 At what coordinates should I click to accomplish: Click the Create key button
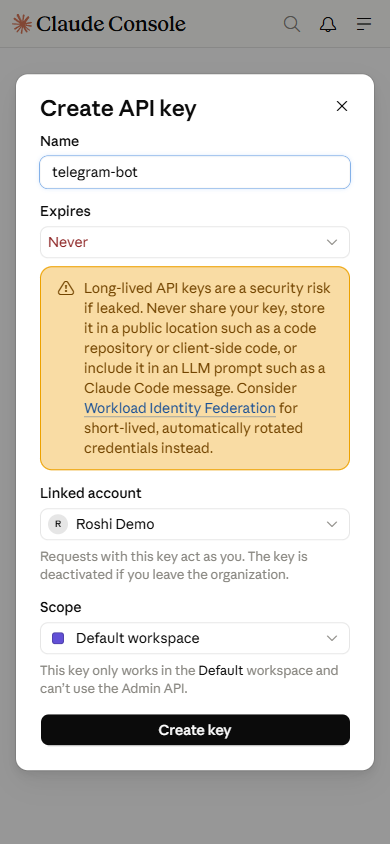click(195, 730)
